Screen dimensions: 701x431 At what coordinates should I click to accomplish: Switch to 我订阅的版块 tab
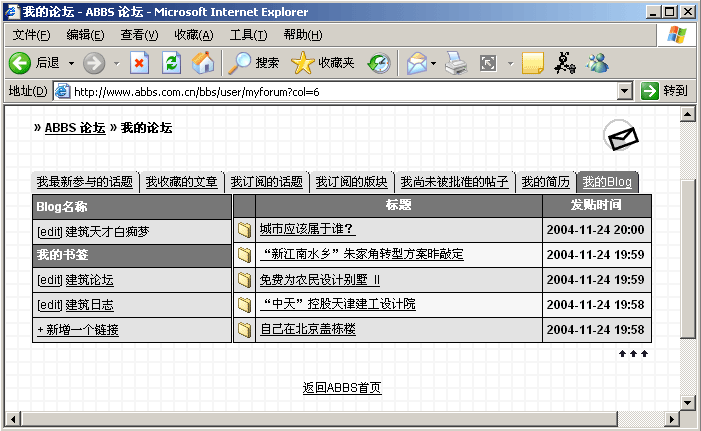pyautogui.click(x=351, y=182)
